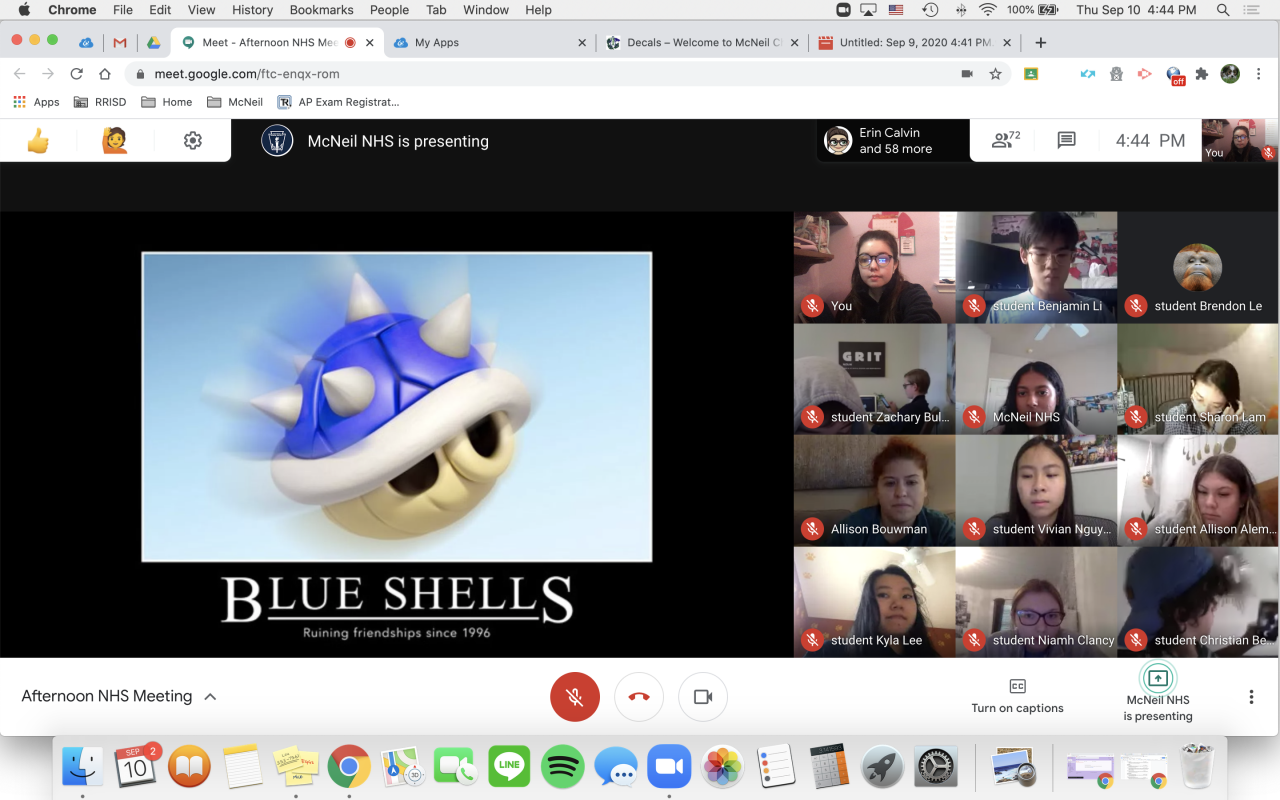Click the red leave call button
Image resolution: width=1280 pixels, height=800 pixels.
tap(639, 697)
